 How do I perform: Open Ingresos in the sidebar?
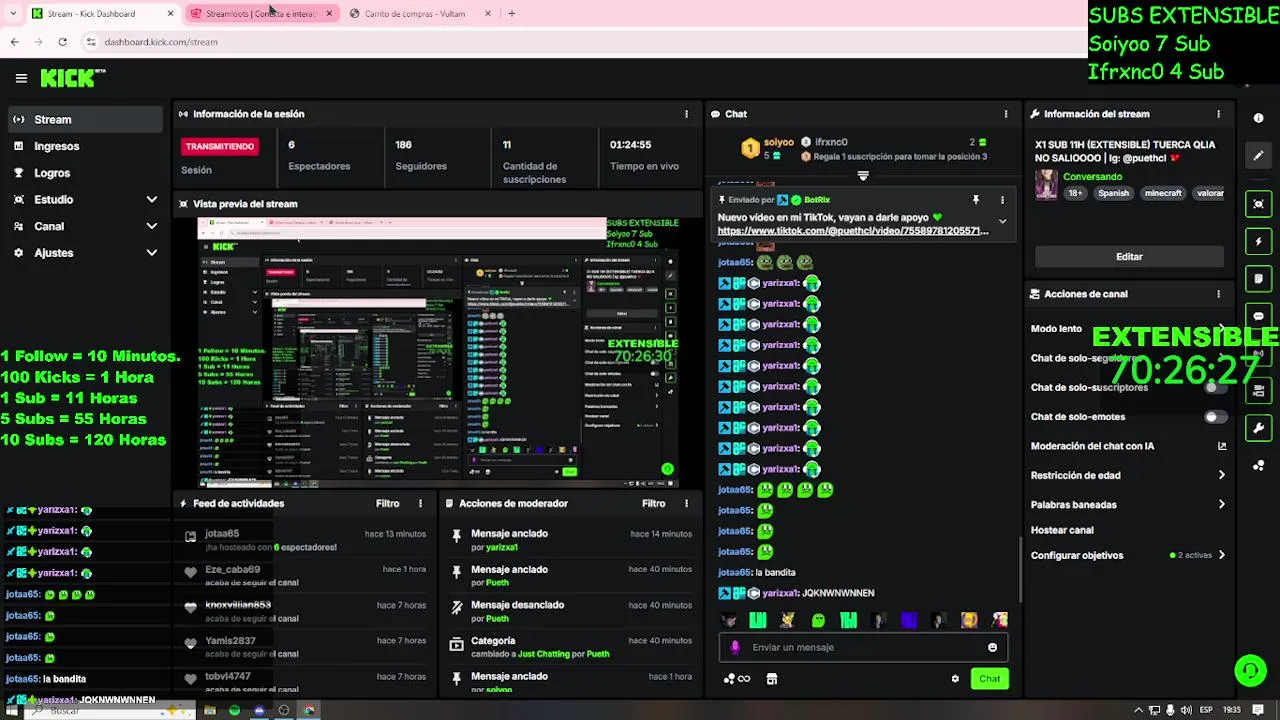pyautogui.click(x=85, y=146)
